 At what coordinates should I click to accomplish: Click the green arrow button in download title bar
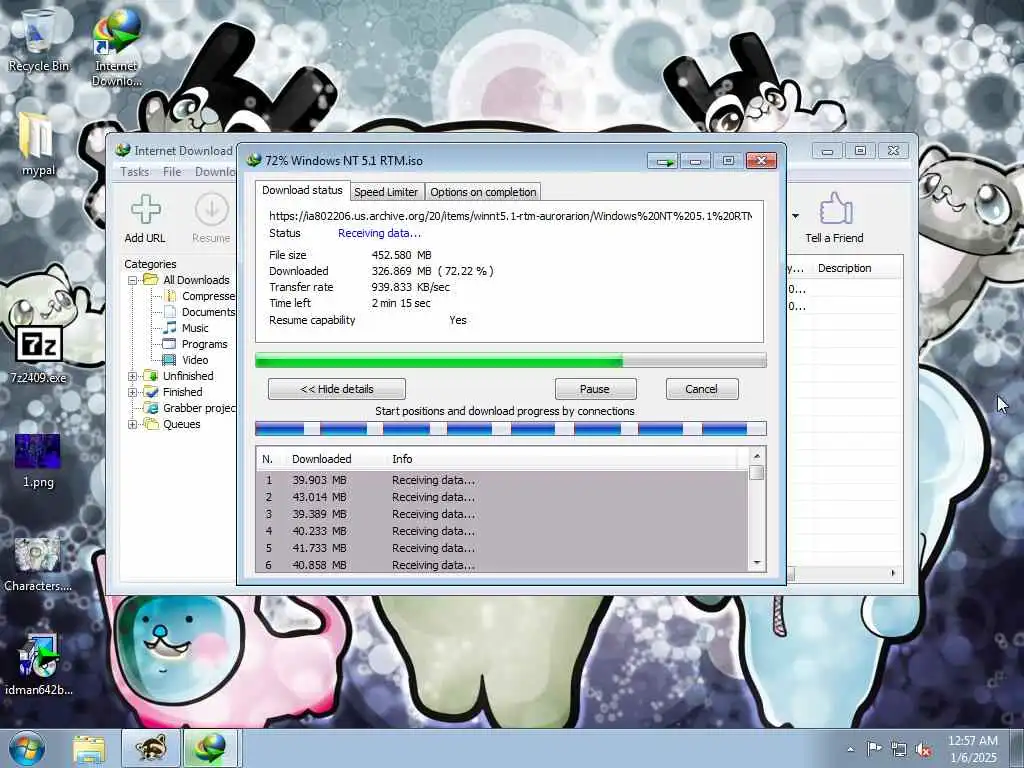664,161
